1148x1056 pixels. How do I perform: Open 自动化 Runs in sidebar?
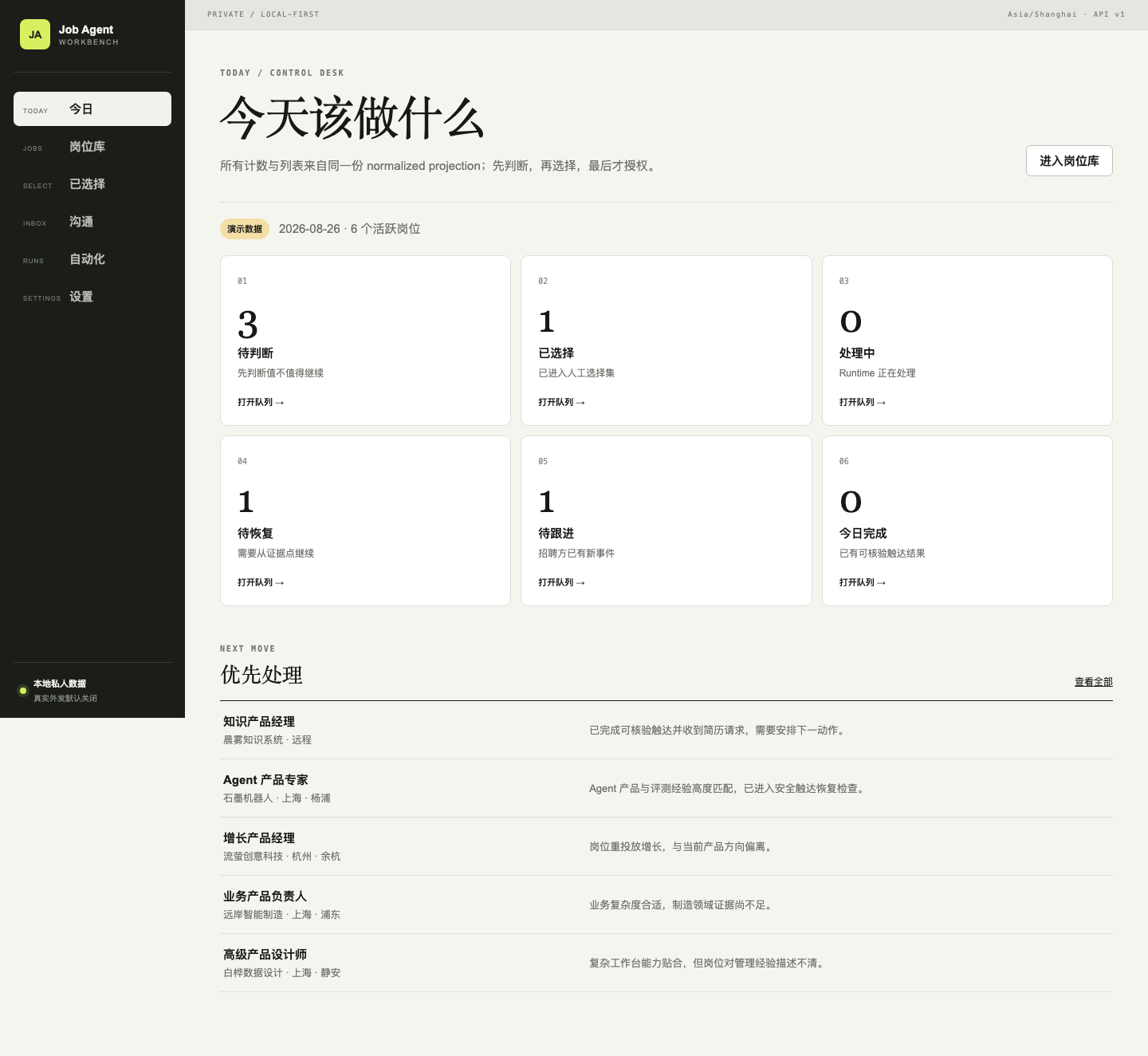pos(92,259)
